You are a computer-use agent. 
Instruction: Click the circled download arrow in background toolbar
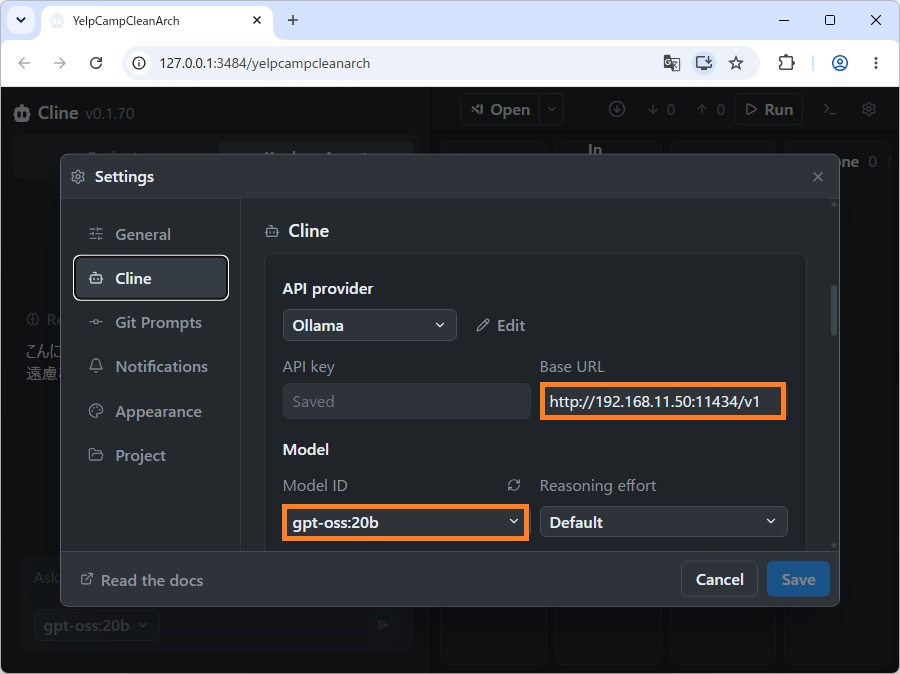616,109
